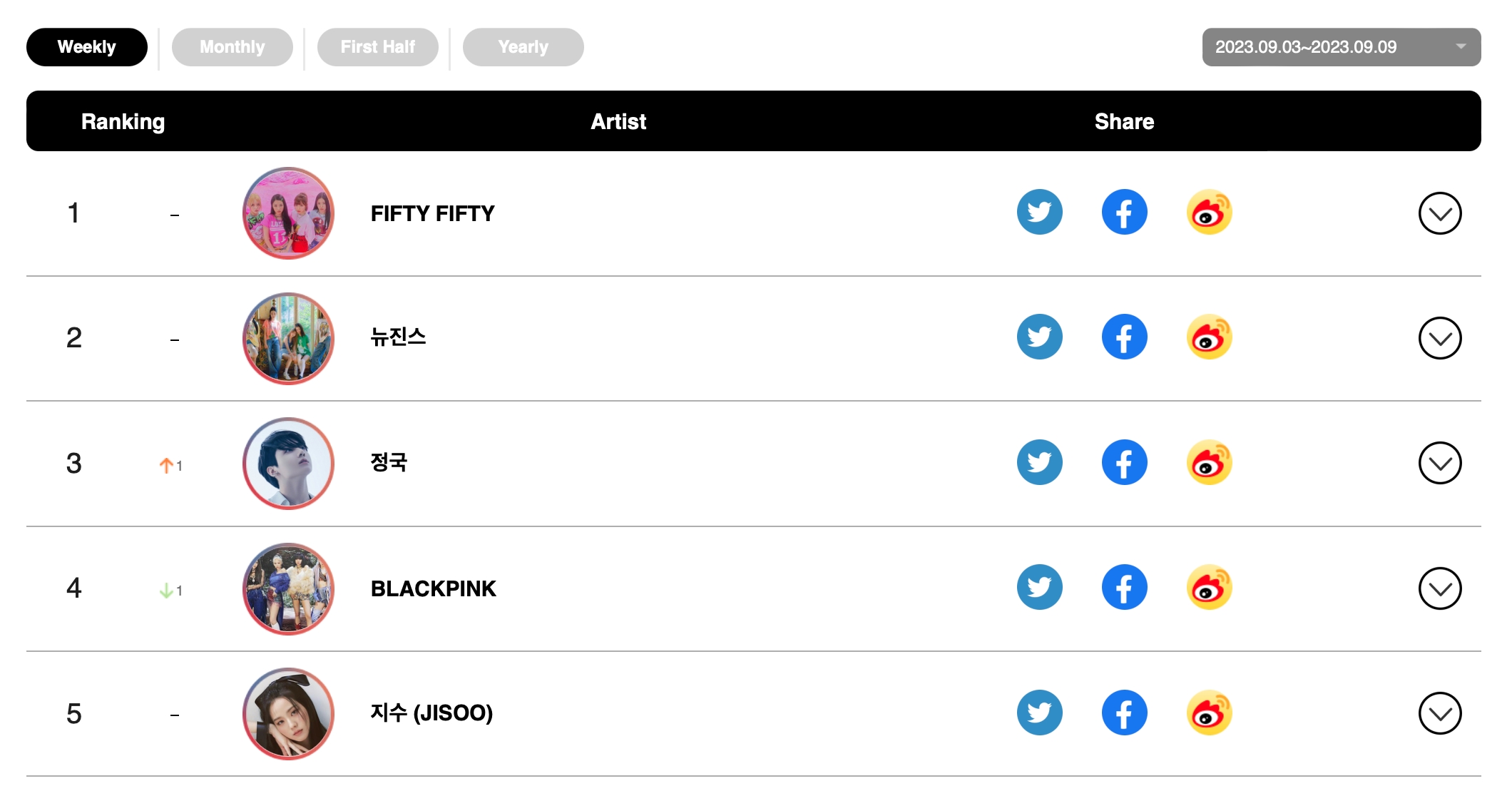
Task: Share BLACKPINK on Facebook
Action: tap(1124, 588)
